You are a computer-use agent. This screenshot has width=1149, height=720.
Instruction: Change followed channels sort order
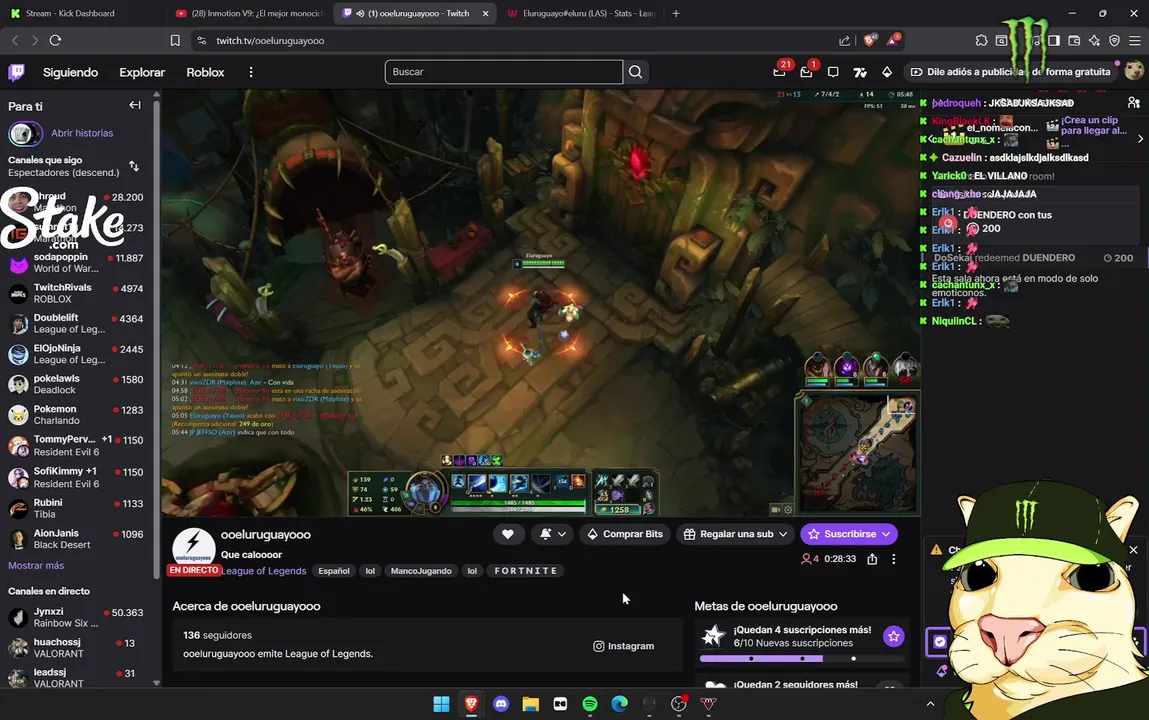click(134, 166)
